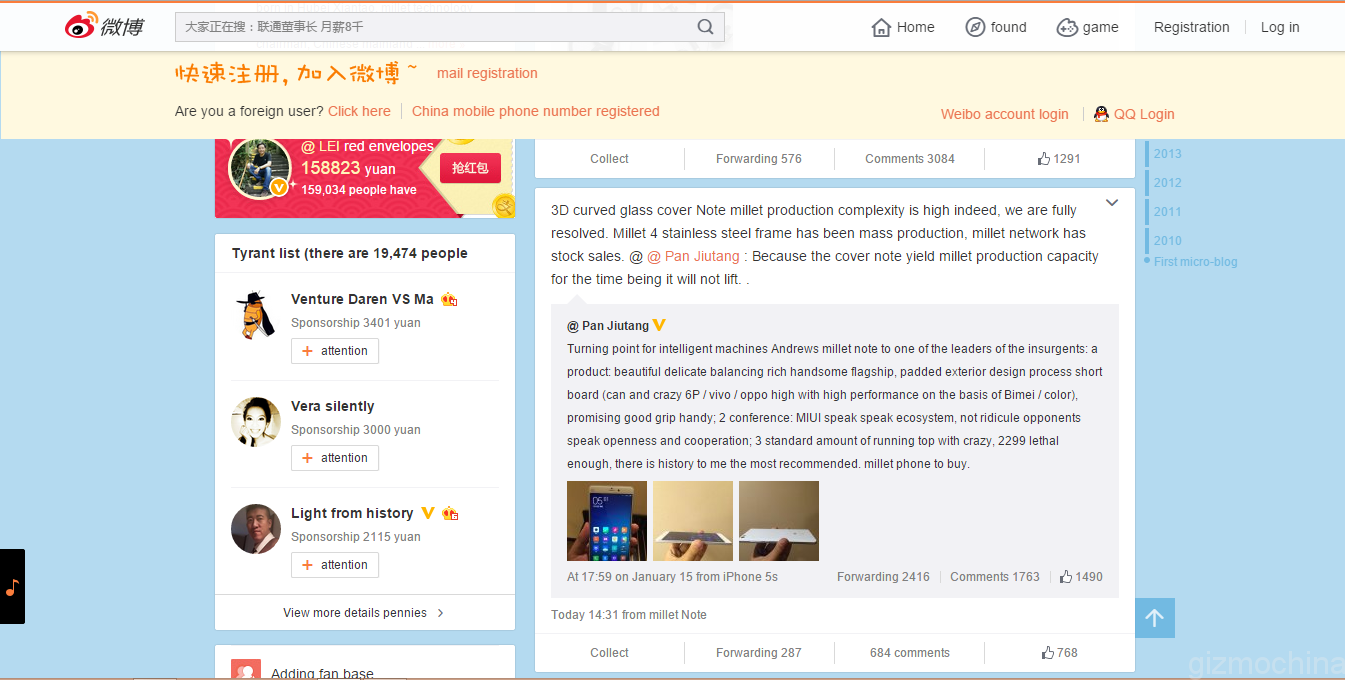The width and height of the screenshot is (1345, 680).
Task: Expand the post options chevron menu
Action: [x=1112, y=203]
